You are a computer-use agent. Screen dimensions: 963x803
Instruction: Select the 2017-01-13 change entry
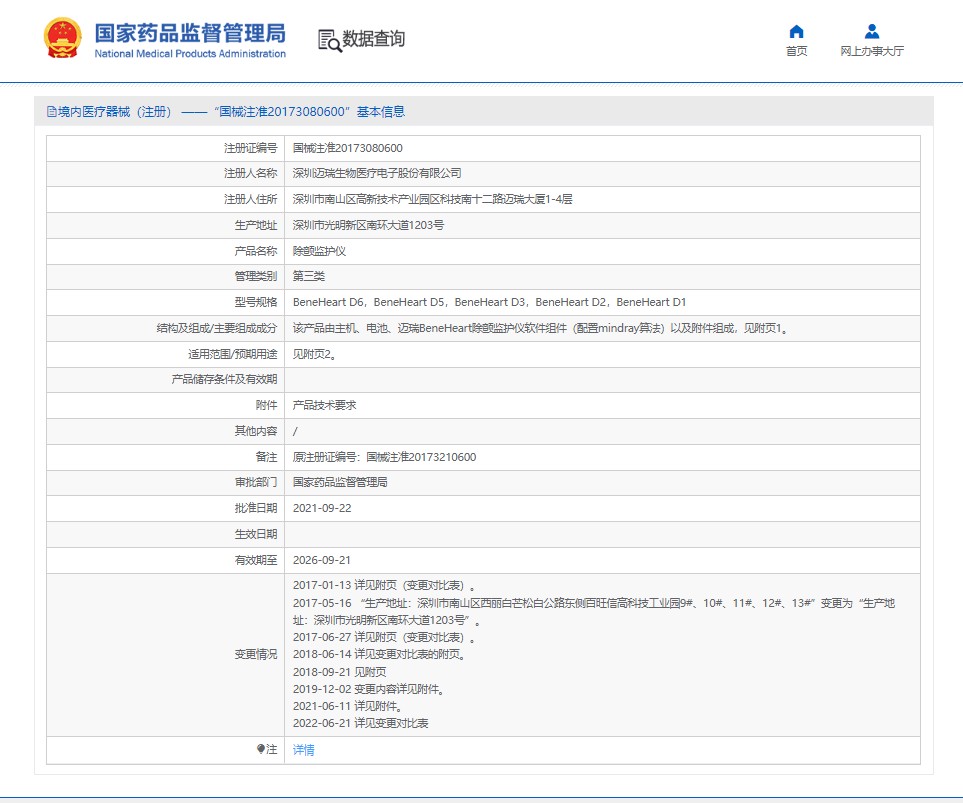(384, 586)
